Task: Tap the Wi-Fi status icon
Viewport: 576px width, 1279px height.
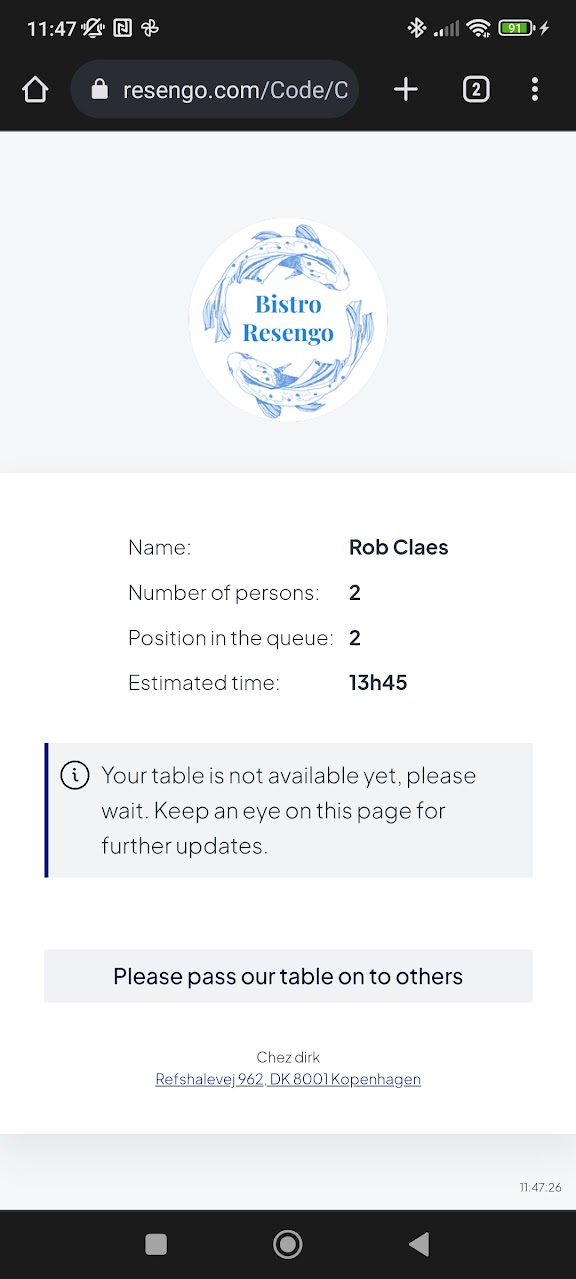Action: tap(478, 28)
